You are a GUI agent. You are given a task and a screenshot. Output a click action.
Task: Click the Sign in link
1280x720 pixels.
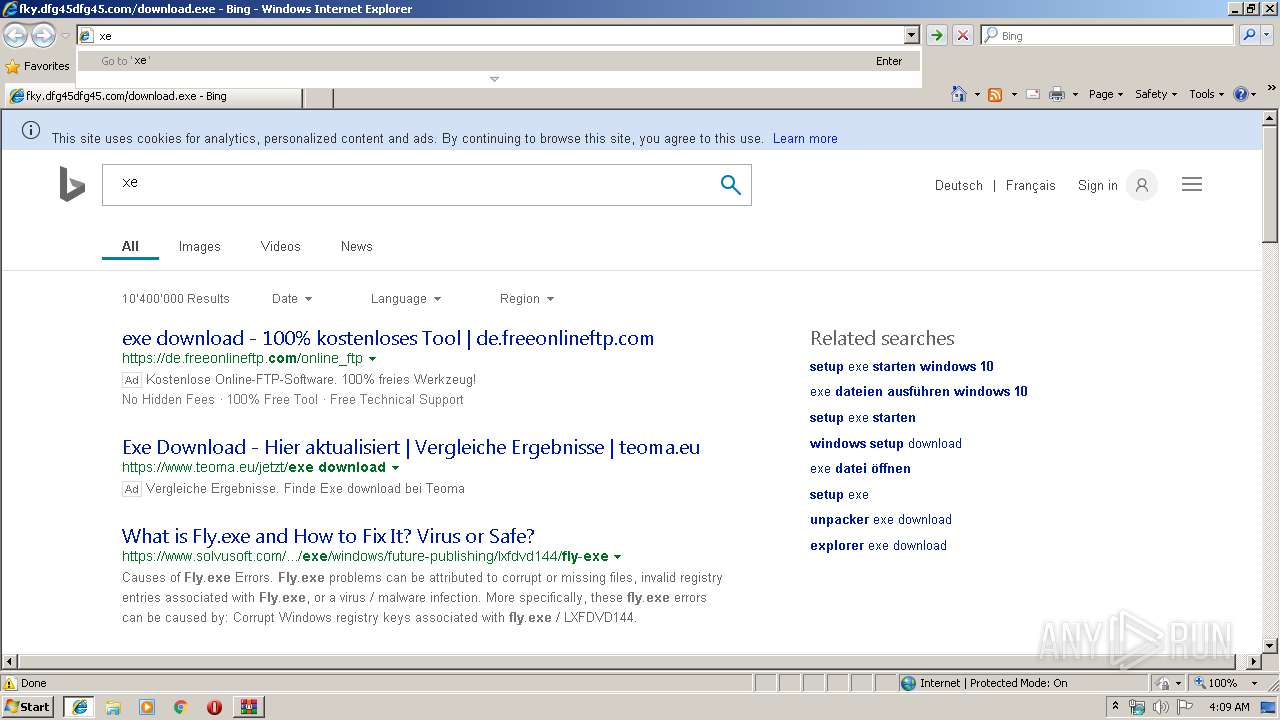[1098, 185]
